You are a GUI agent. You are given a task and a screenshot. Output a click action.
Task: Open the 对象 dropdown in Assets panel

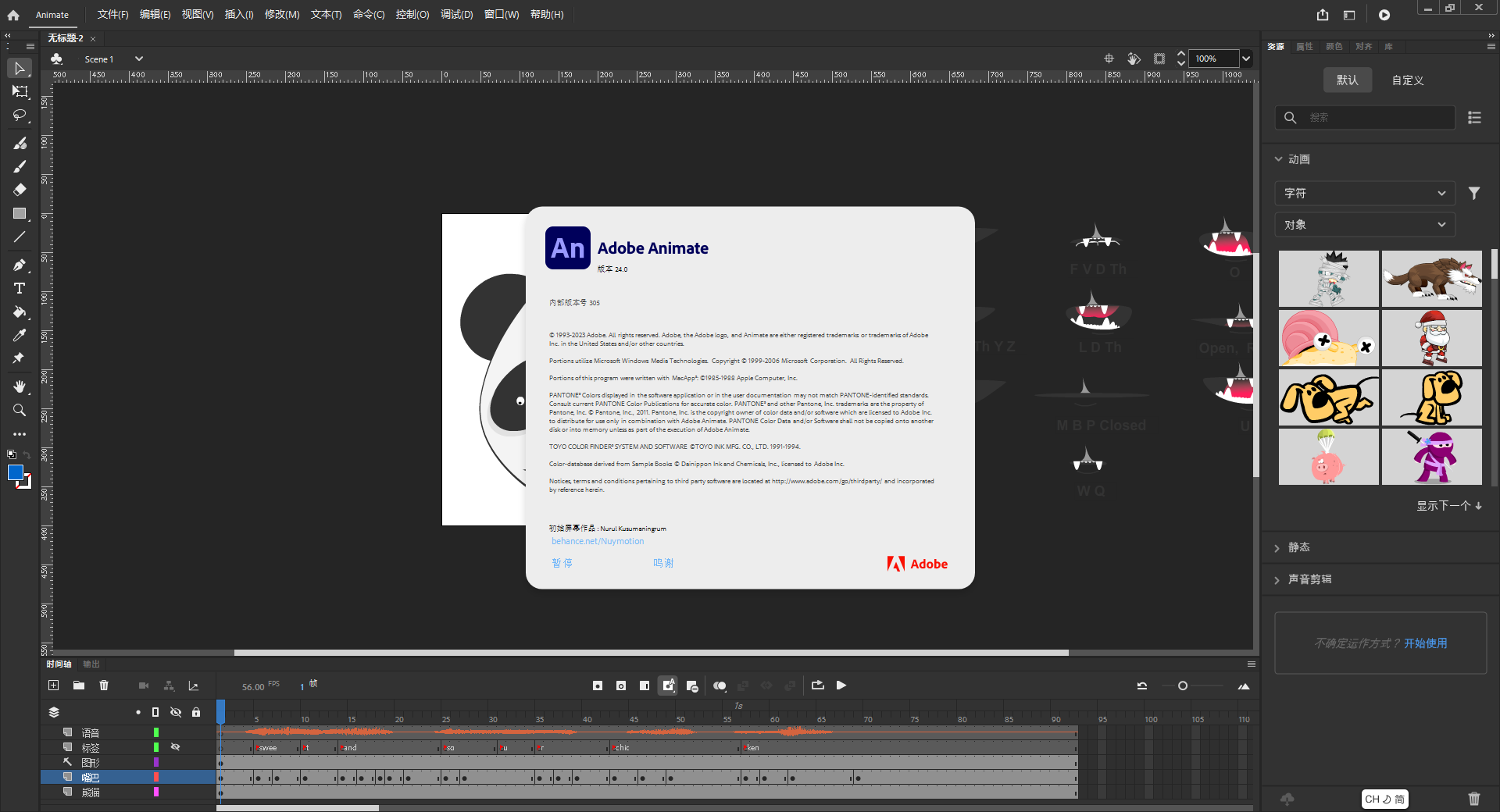pos(1365,225)
